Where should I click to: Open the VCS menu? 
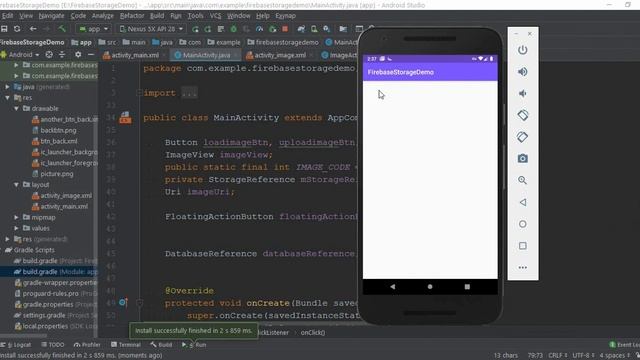(216, 16)
